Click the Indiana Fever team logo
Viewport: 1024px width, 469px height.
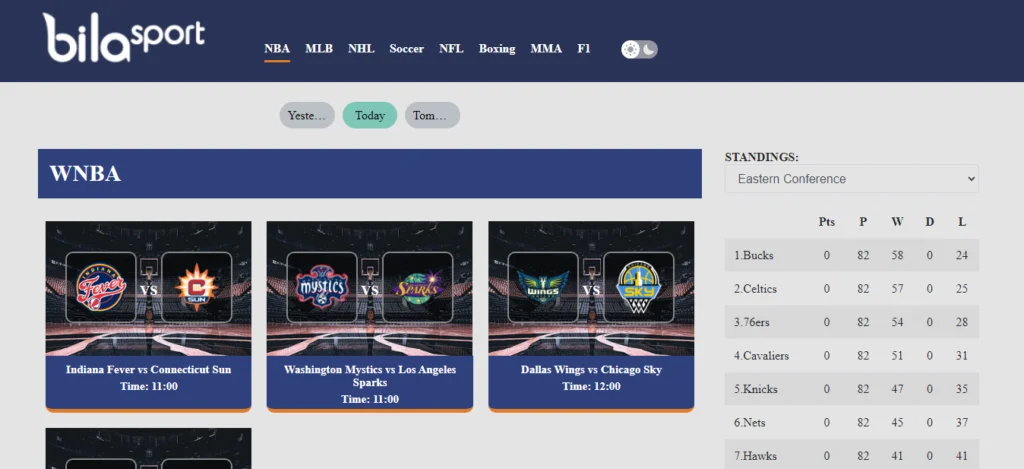(x=101, y=287)
